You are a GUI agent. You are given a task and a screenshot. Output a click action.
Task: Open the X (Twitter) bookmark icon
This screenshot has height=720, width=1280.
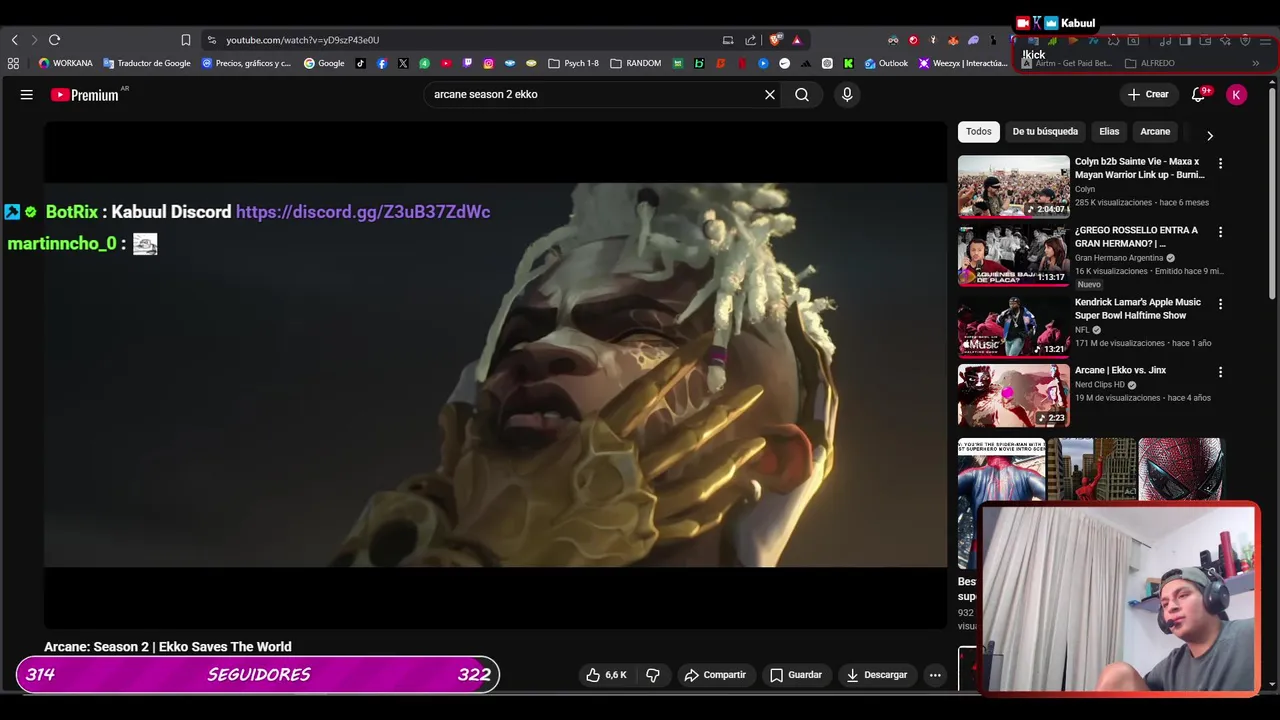pos(403,63)
